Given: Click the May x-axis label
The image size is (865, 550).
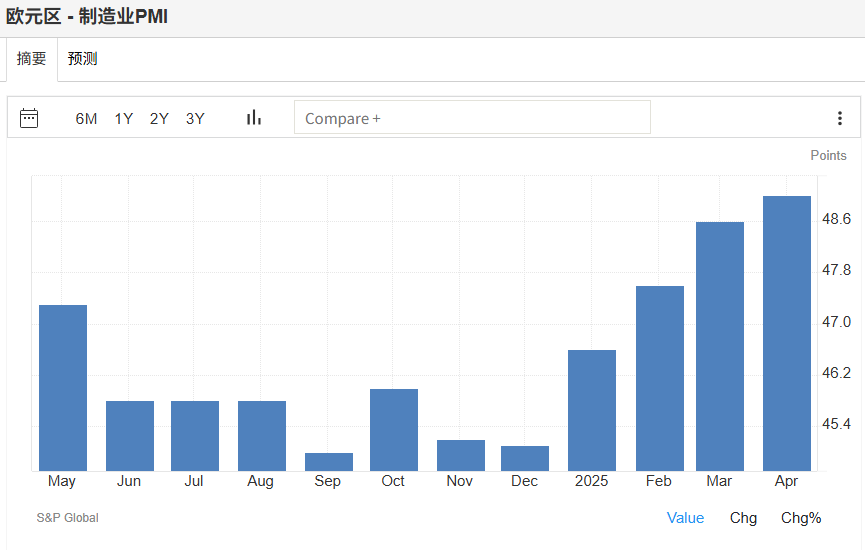Looking at the screenshot, I should [x=62, y=481].
